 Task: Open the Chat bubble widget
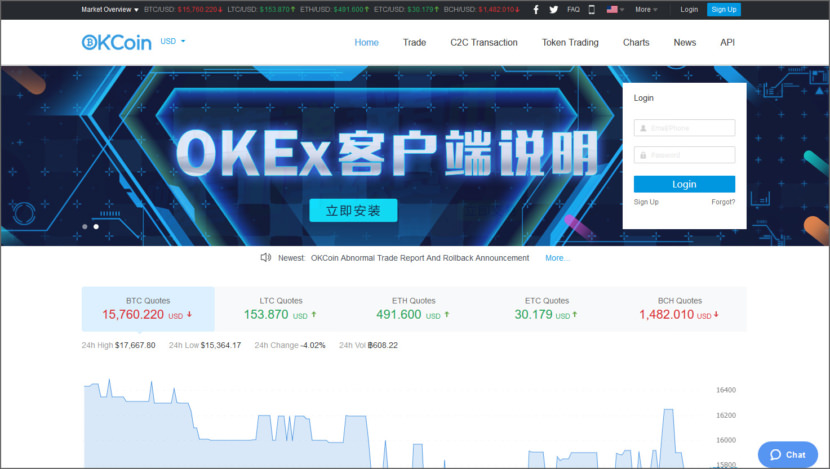(x=788, y=454)
